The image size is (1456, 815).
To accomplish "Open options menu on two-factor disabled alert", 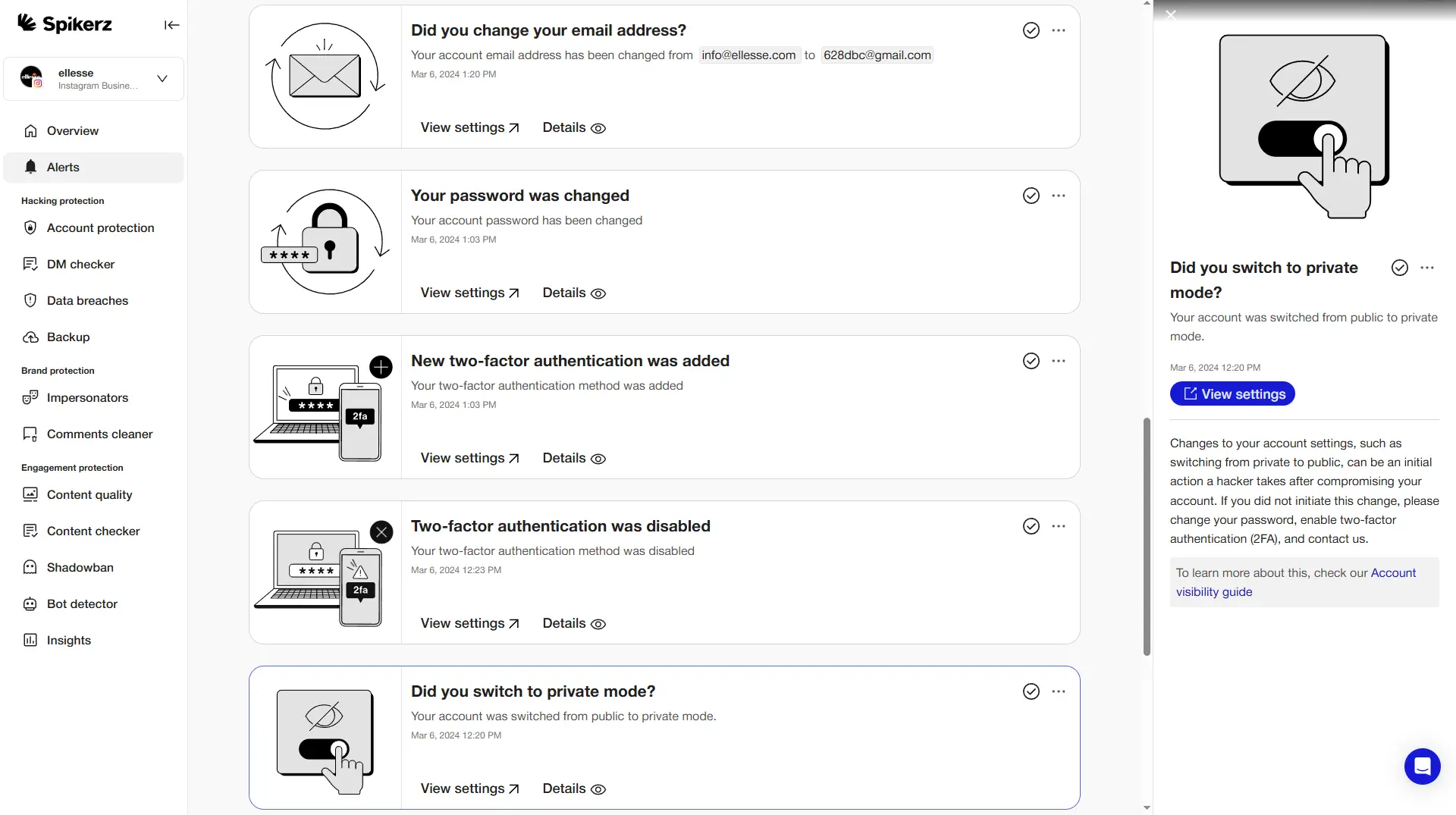I will tap(1059, 525).
